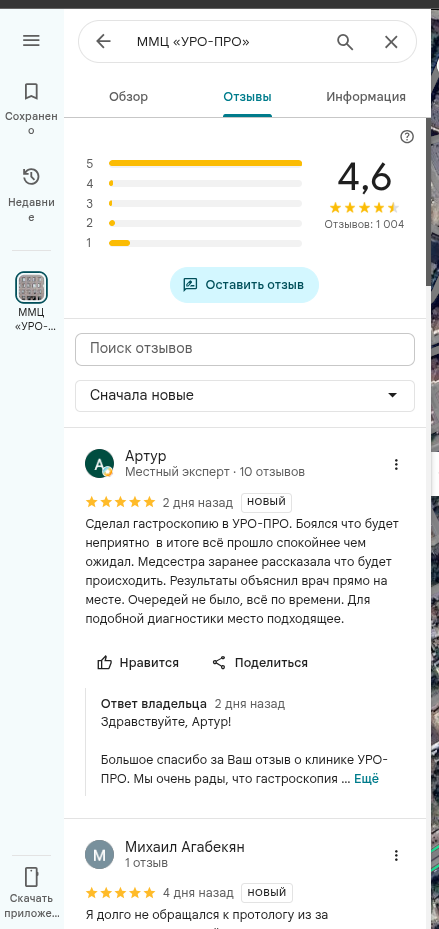
Task: Click the Здравствуйте, Артур! reply text
Action: tap(166, 723)
